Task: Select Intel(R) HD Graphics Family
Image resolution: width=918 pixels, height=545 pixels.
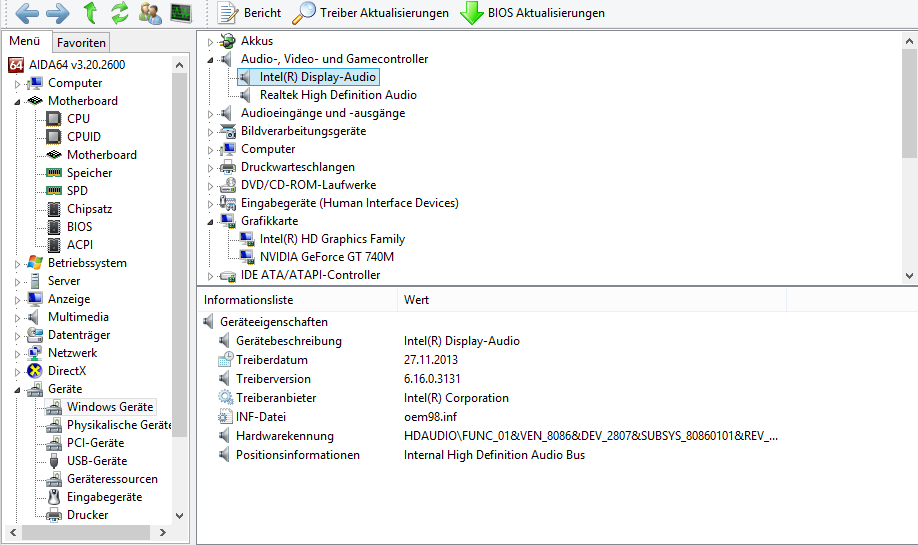Action: pyautogui.click(x=333, y=239)
